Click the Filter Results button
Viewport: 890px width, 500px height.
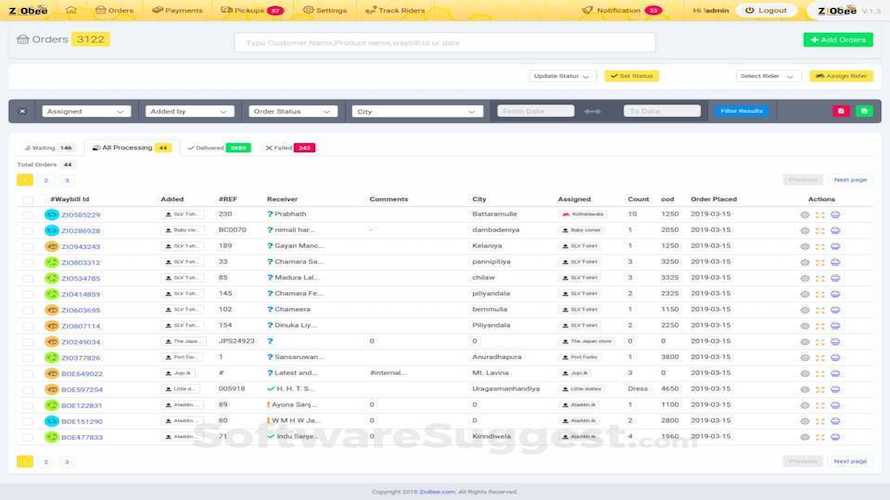(741, 111)
